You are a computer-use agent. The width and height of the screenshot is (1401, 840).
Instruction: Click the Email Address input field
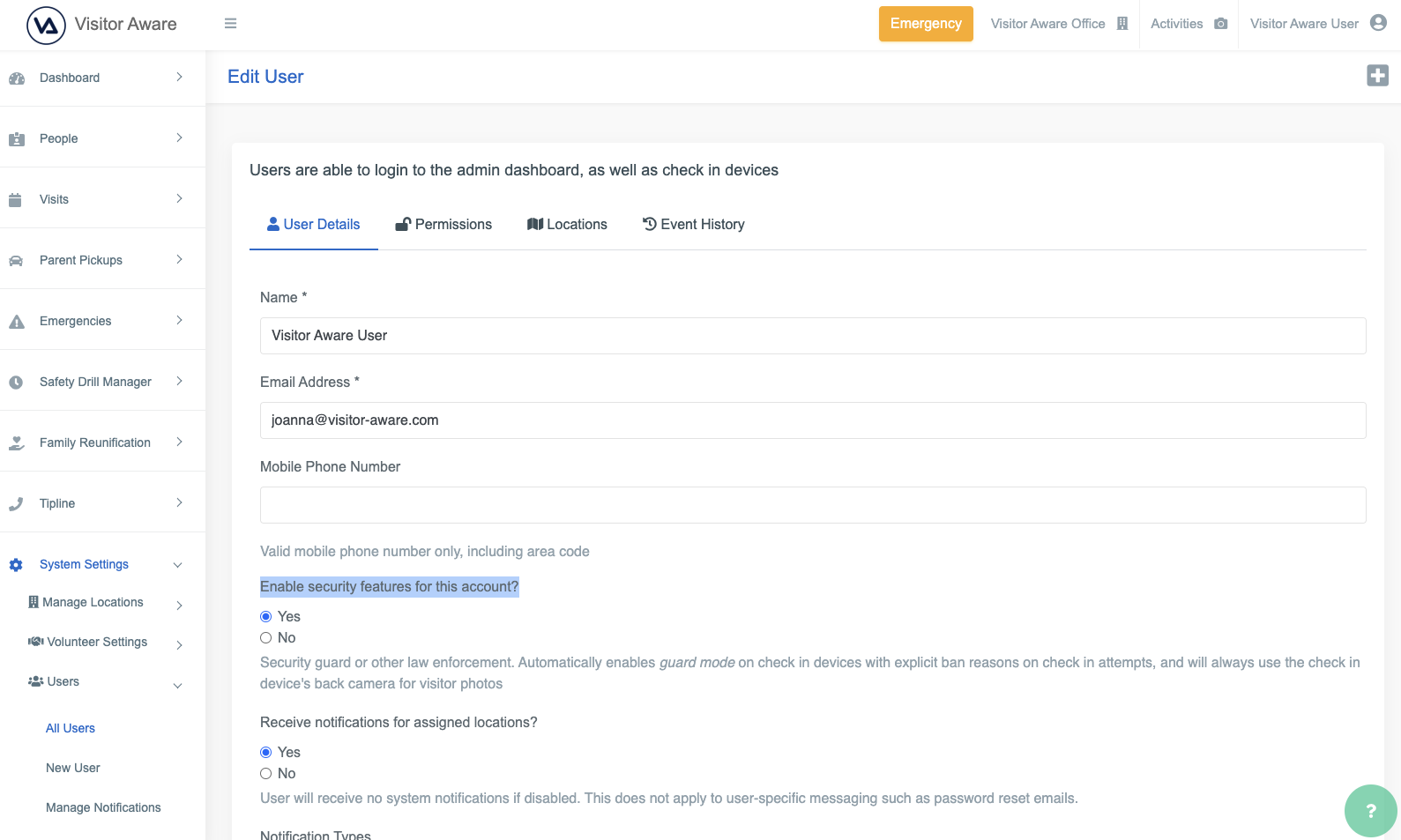tap(813, 420)
